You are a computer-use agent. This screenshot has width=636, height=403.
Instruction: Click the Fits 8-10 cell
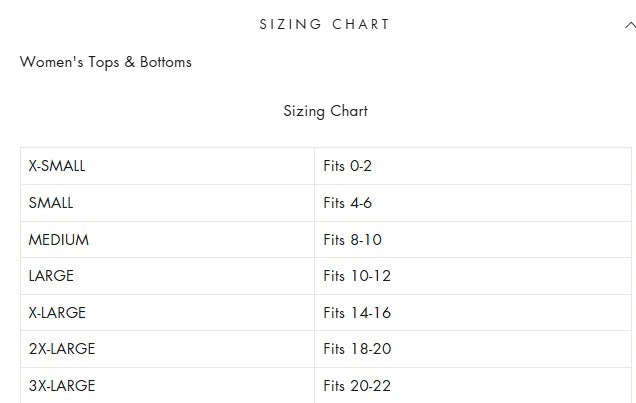(x=352, y=240)
